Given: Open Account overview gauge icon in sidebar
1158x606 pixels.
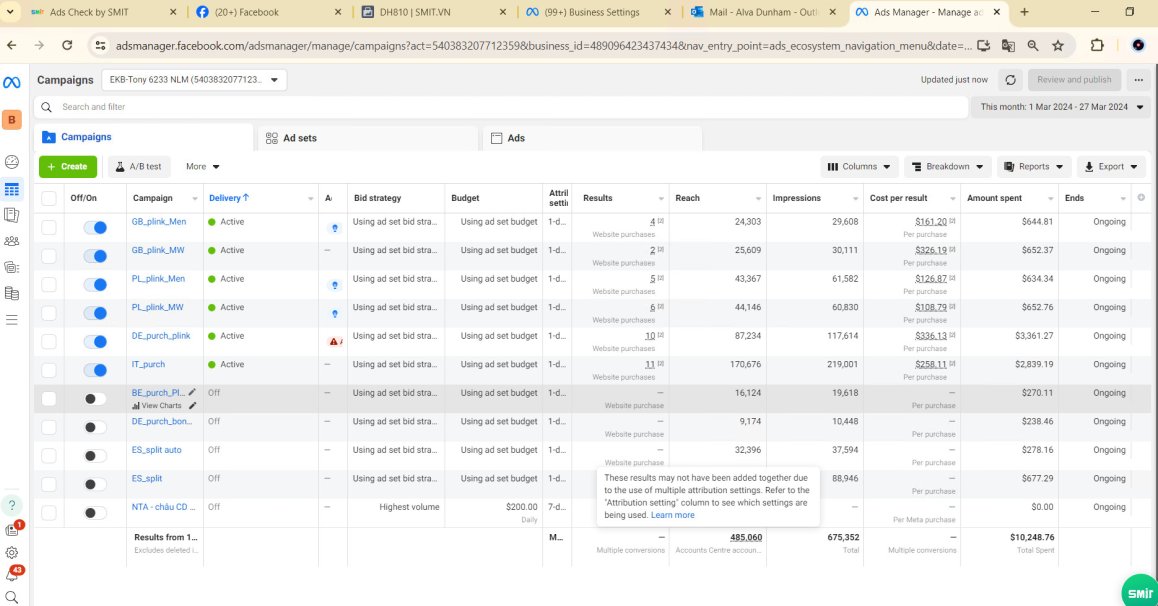Looking at the screenshot, I should click(12, 162).
